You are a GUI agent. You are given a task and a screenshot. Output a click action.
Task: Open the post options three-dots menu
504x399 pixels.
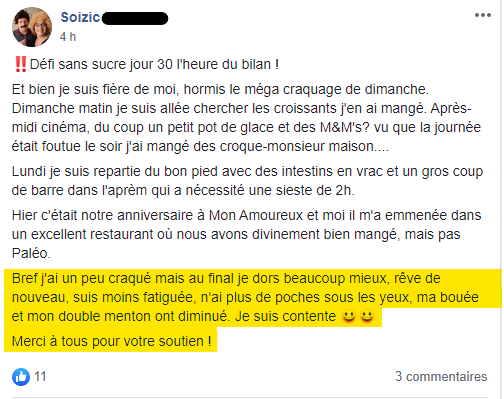click(483, 15)
